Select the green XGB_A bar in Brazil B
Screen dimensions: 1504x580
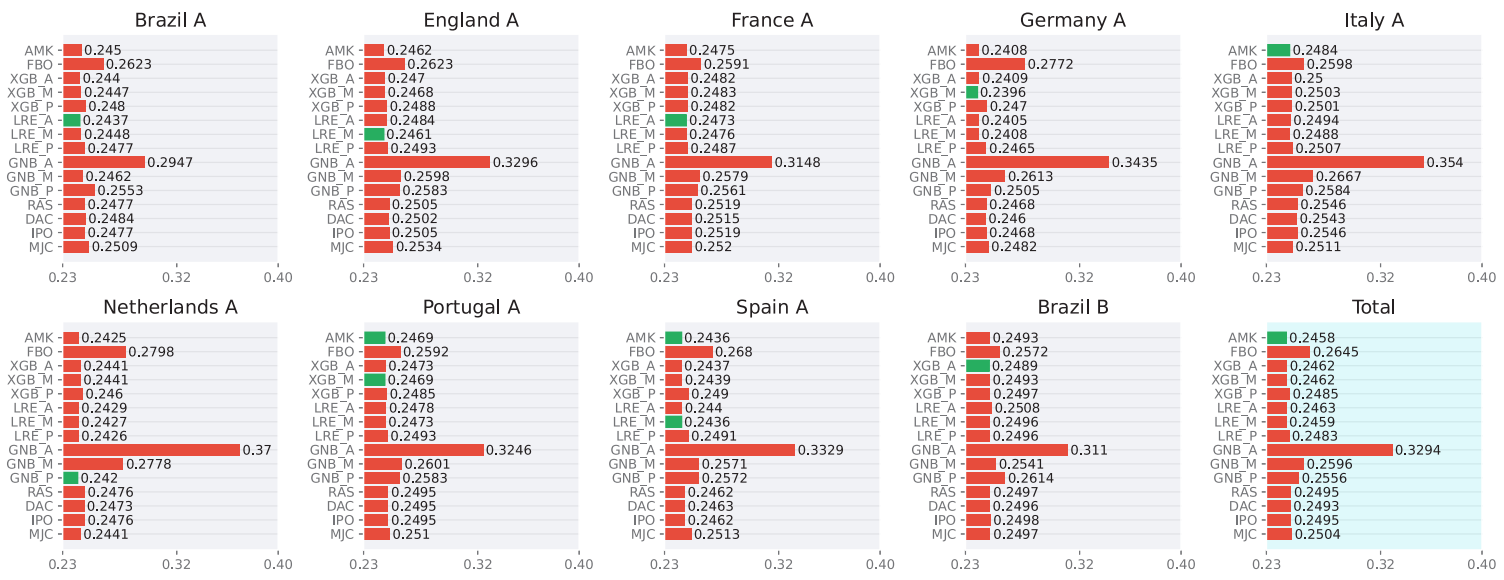click(977, 366)
